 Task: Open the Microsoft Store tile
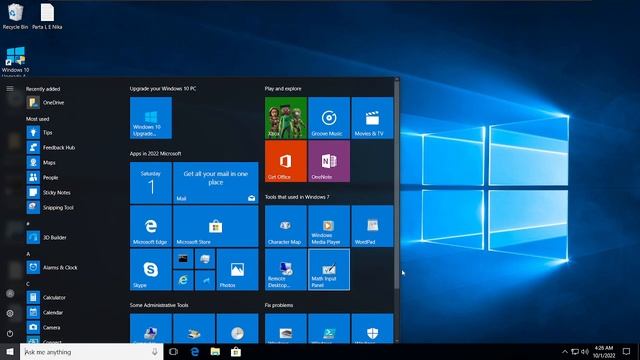[x=216, y=226]
